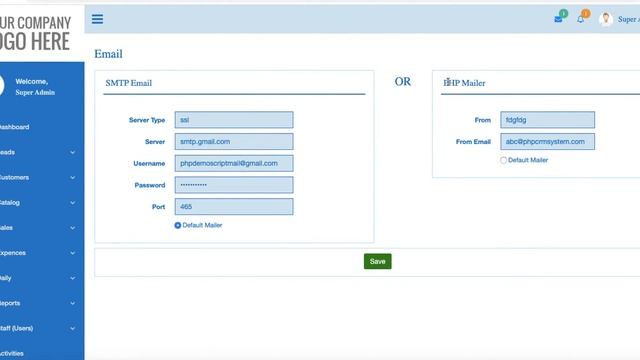Image resolution: width=640 pixels, height=360 pixels.
Task: Click the PHP Mailer From field
Action: pos(547,120)
